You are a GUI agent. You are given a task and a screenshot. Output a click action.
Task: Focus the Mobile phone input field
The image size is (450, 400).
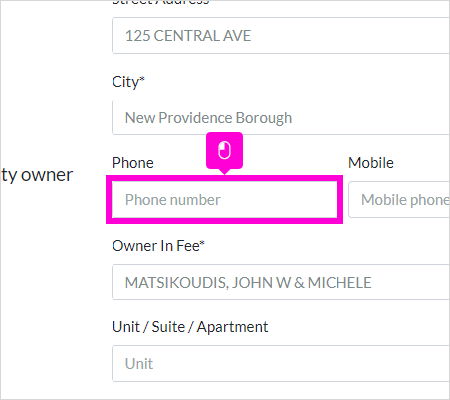point(399,199)
